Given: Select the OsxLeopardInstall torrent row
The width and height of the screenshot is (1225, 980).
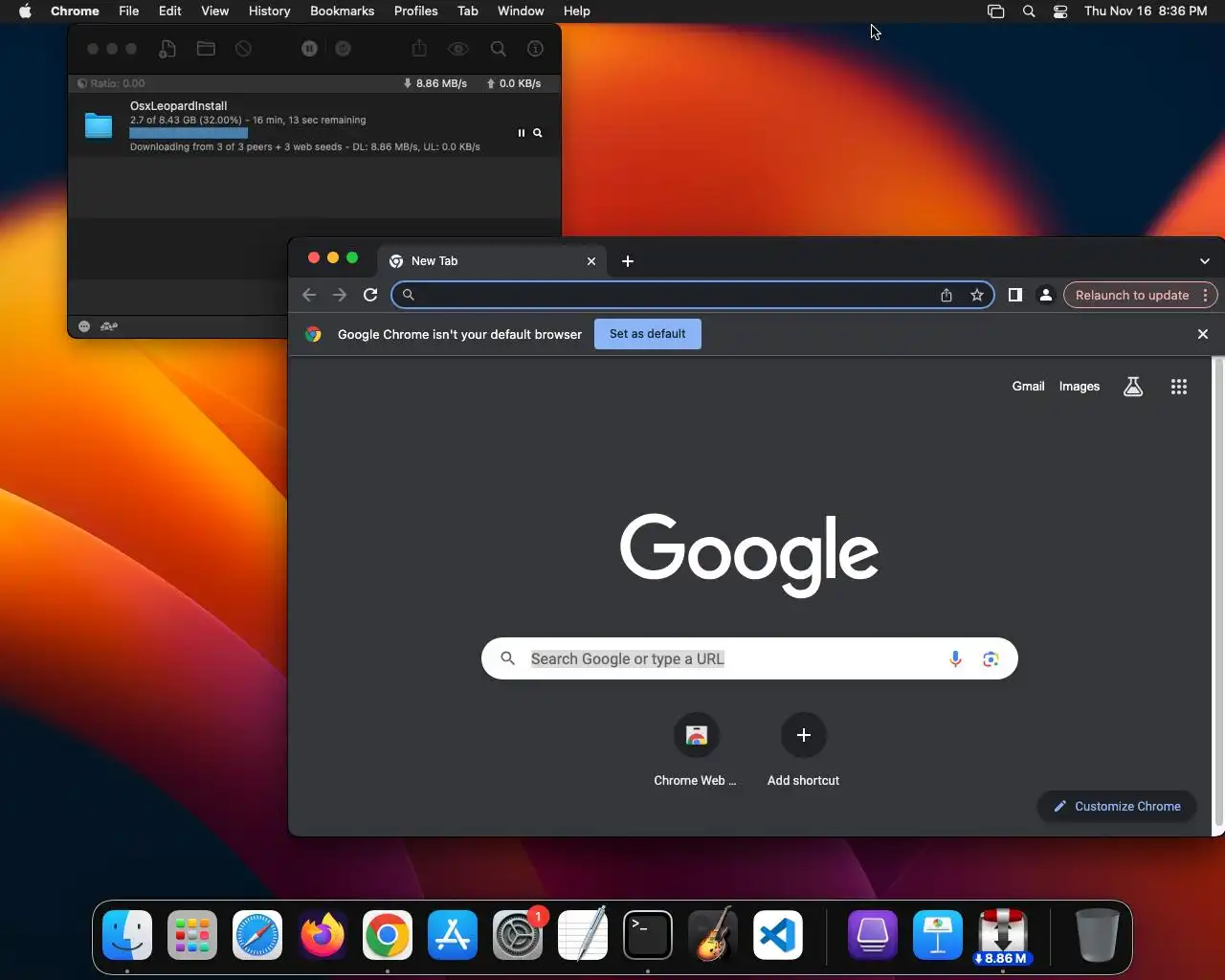Looking at the screenshot, I should (314, 126).
